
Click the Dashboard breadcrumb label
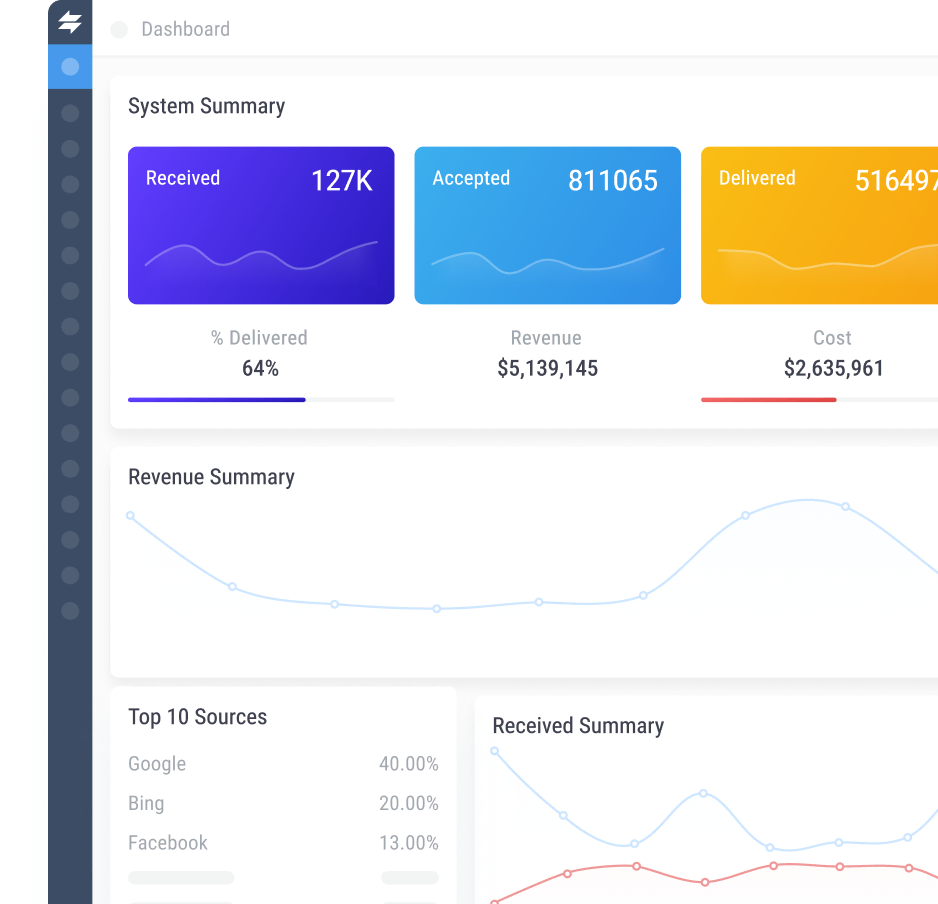click(185, 29)
